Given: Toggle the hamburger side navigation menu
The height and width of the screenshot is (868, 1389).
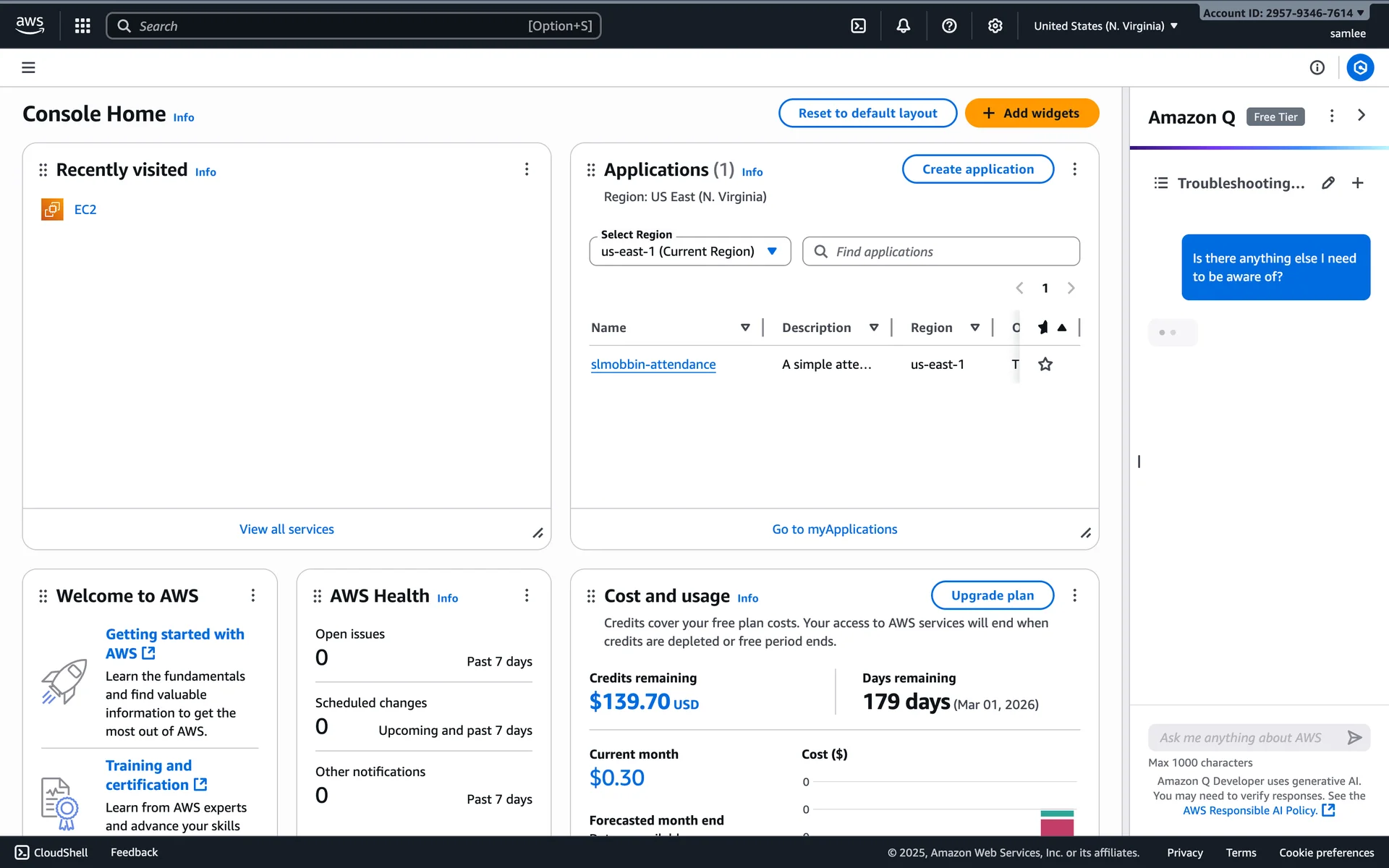Looking at the screenshot, I should click(x=28, y=67).
